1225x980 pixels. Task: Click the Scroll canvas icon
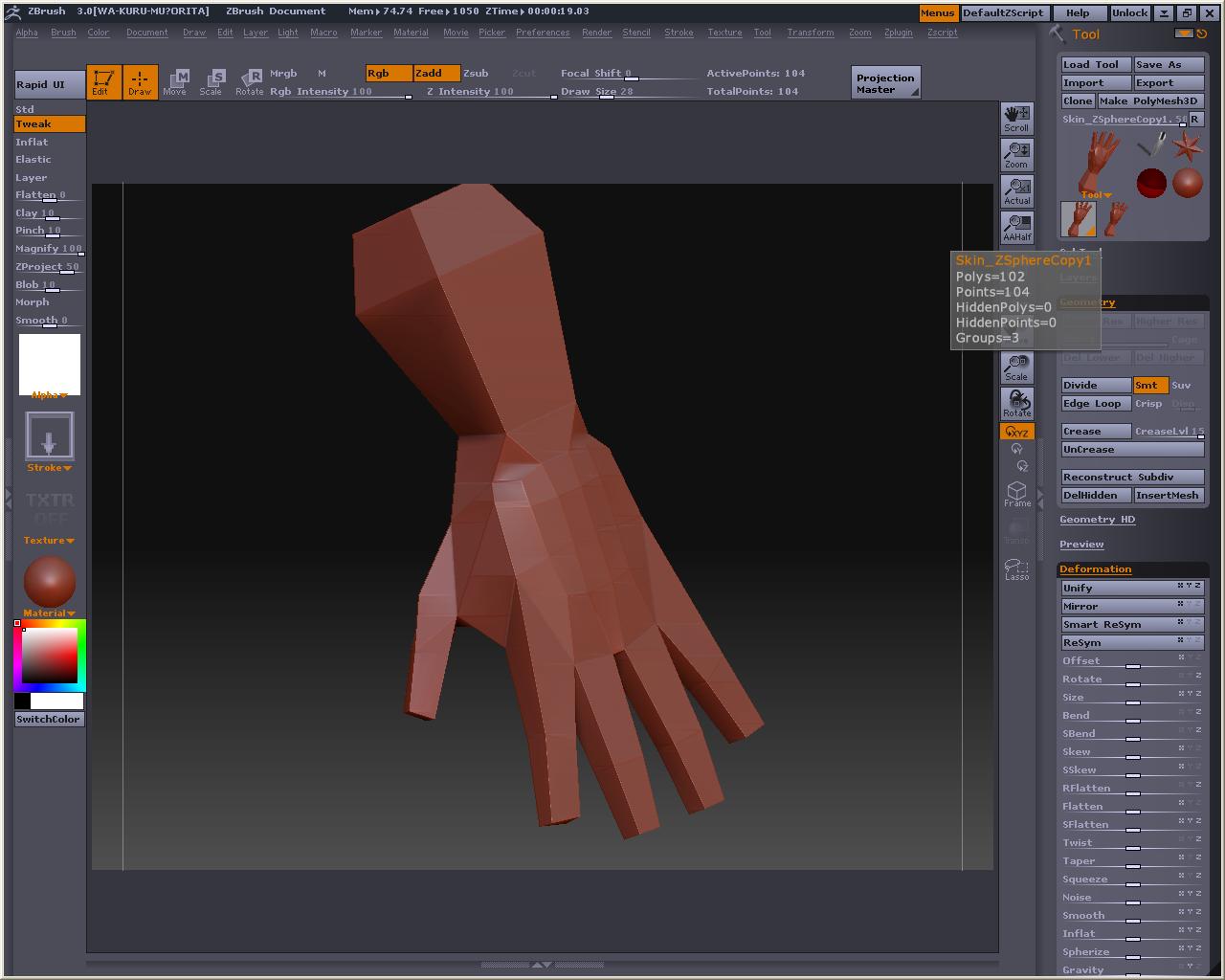1016,119
